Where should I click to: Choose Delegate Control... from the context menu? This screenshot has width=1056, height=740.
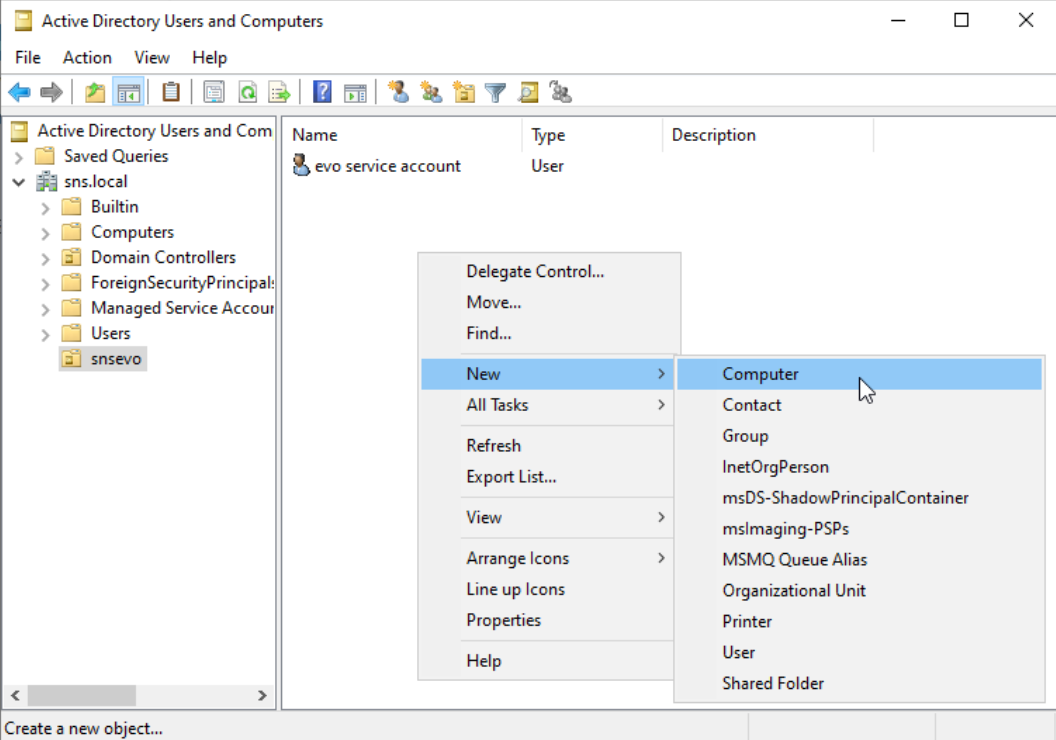pos(548,271)
